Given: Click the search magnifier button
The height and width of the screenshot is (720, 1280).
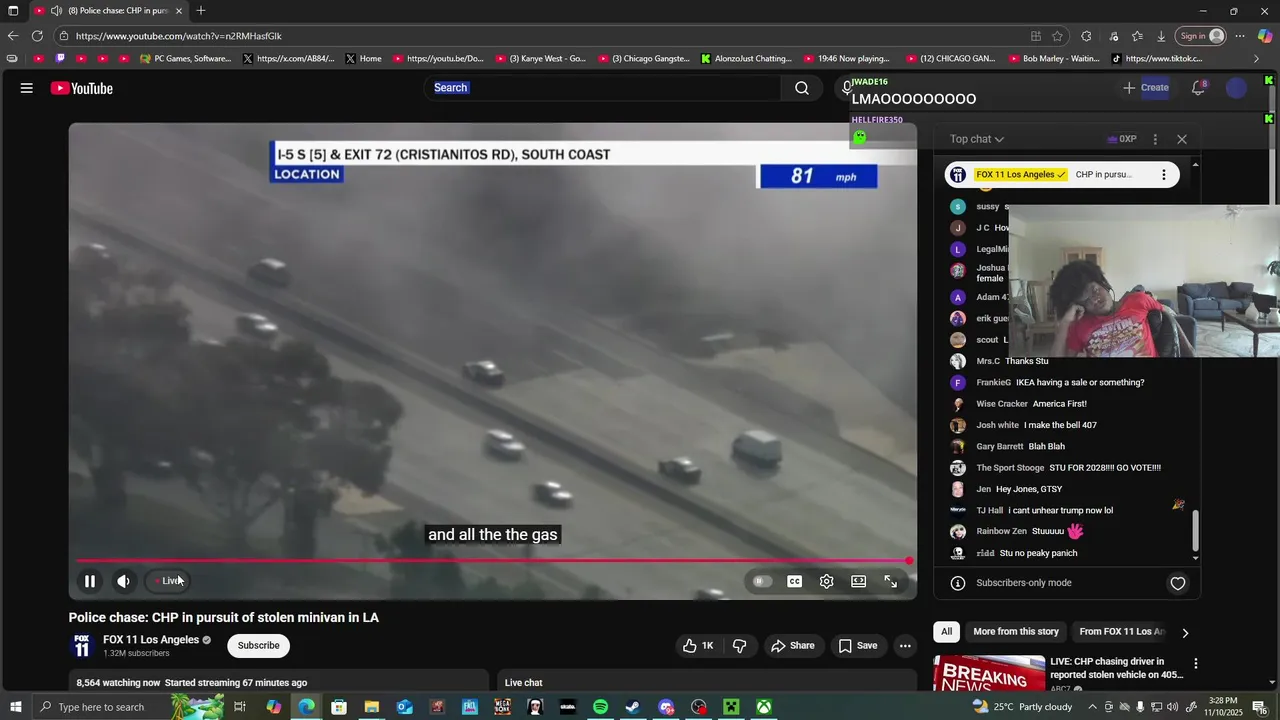Looking at the screenshot, I should click(x=802, y=88).
